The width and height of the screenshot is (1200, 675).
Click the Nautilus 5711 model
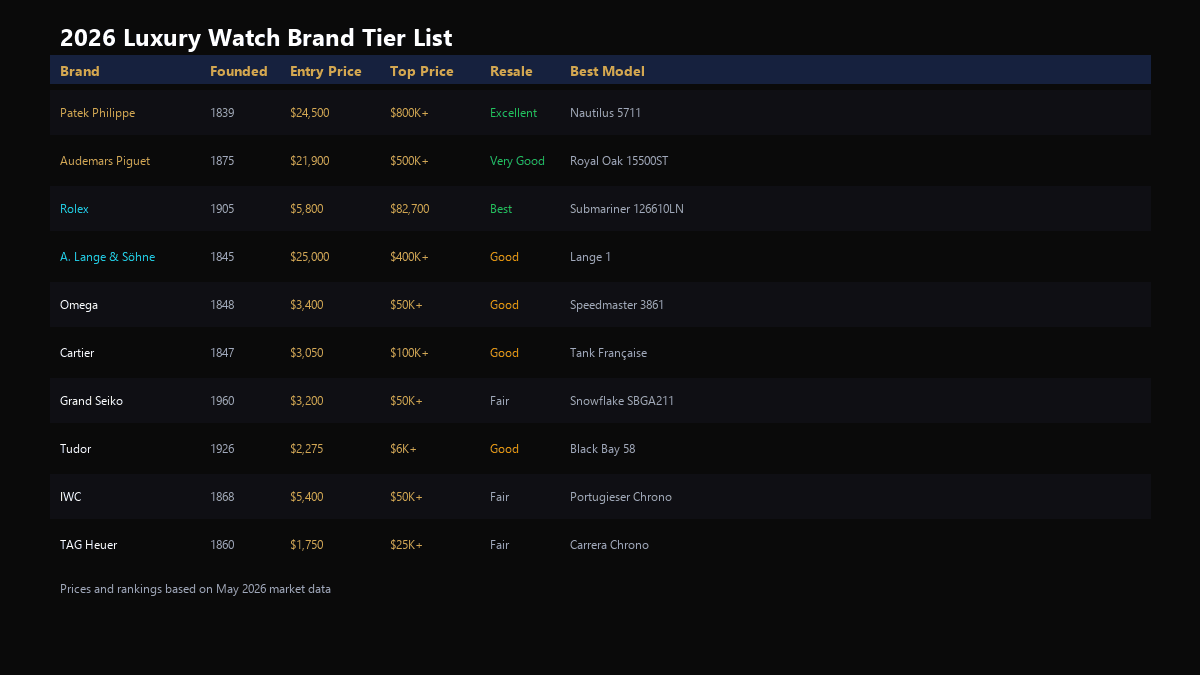point(605,113)
